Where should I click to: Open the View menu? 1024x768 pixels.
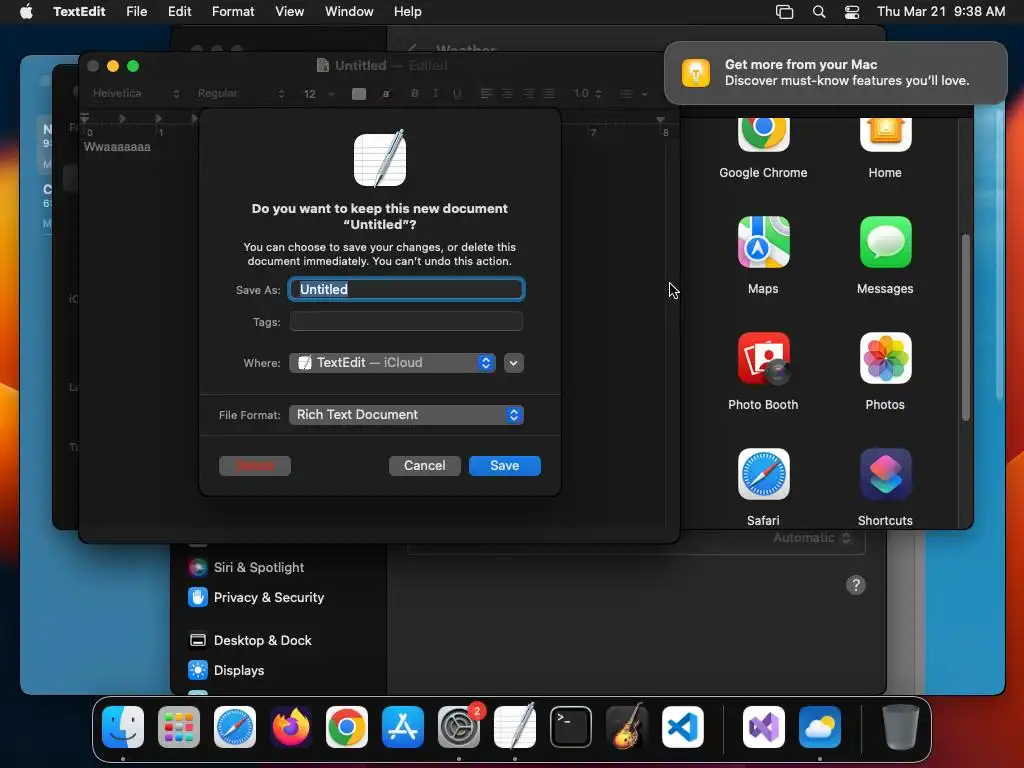pyautogui.click(x=289, y=12)
